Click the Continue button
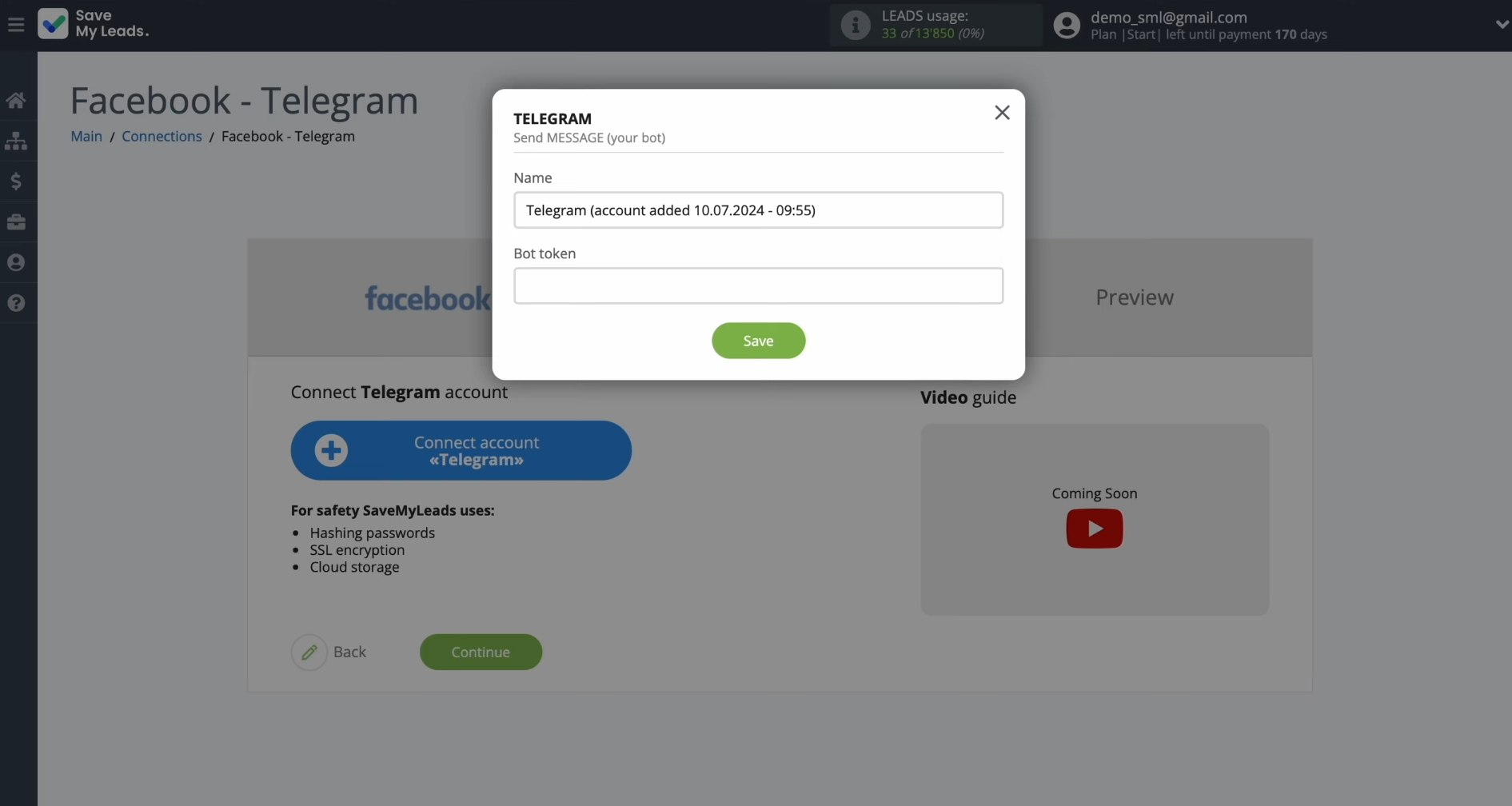This screenshot has height=806, width=1512. pos(481,652)
